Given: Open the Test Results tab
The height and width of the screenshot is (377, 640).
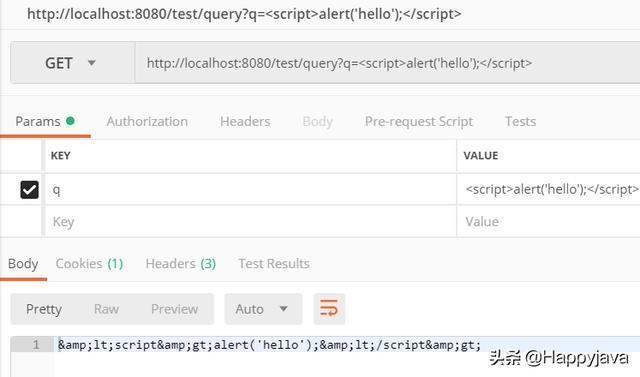Looking at the screenshot, I should 274,264.
